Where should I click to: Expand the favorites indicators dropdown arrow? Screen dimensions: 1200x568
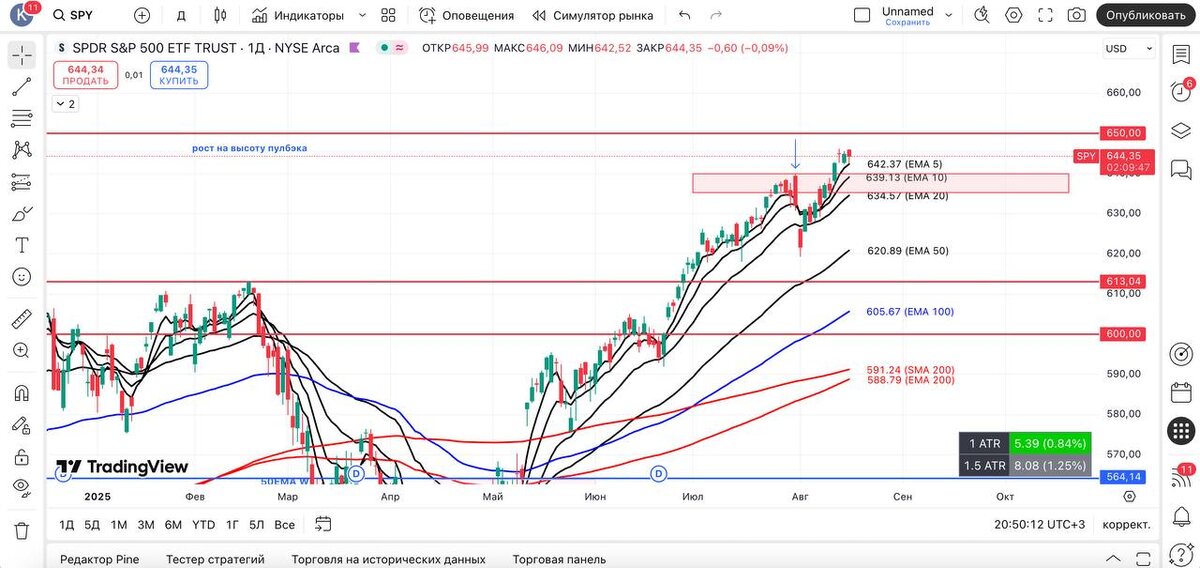(362, 15)
